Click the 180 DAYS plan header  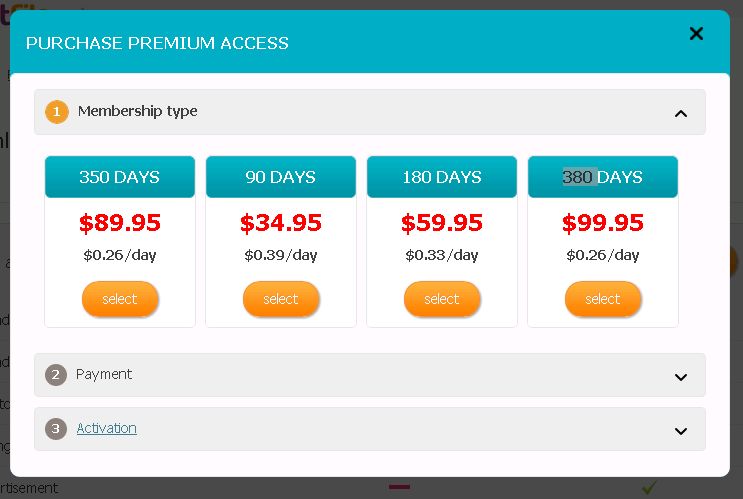click(442, 177)
